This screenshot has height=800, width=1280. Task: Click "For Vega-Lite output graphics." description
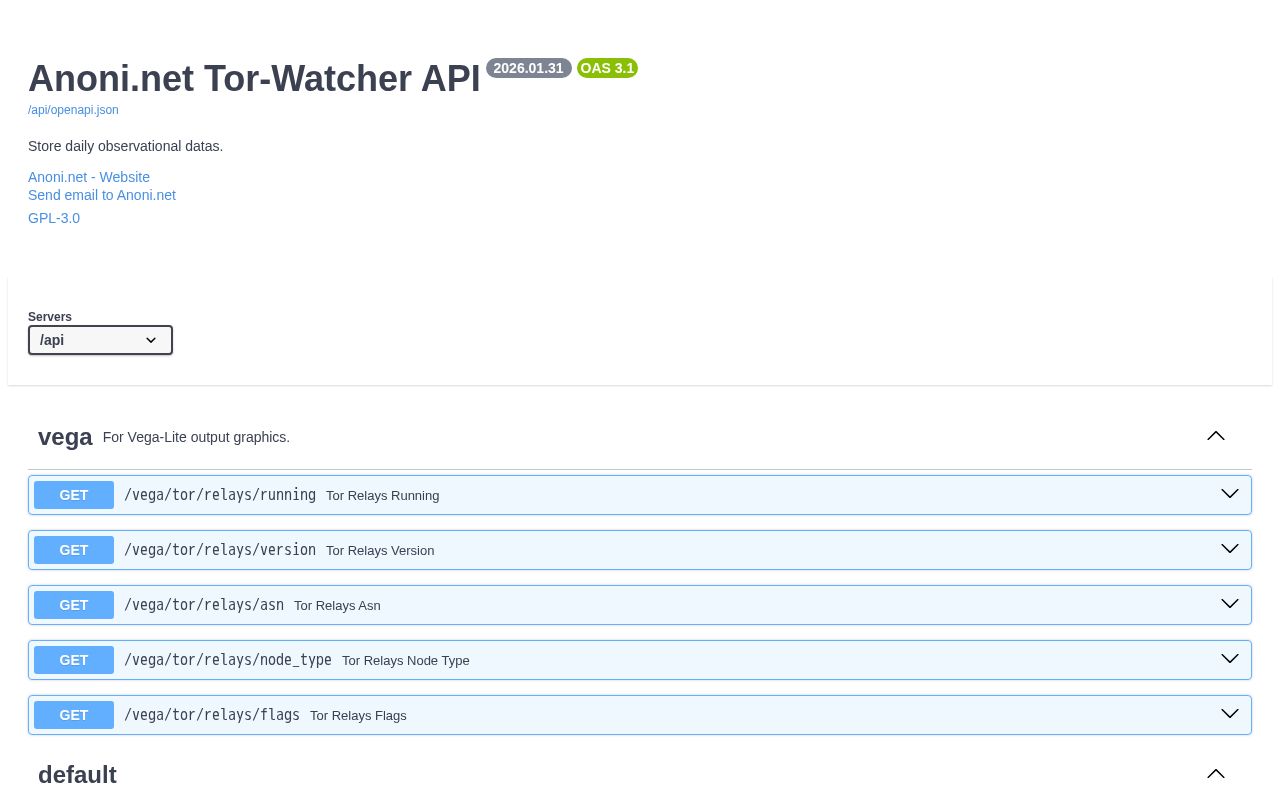pos(196,437)
